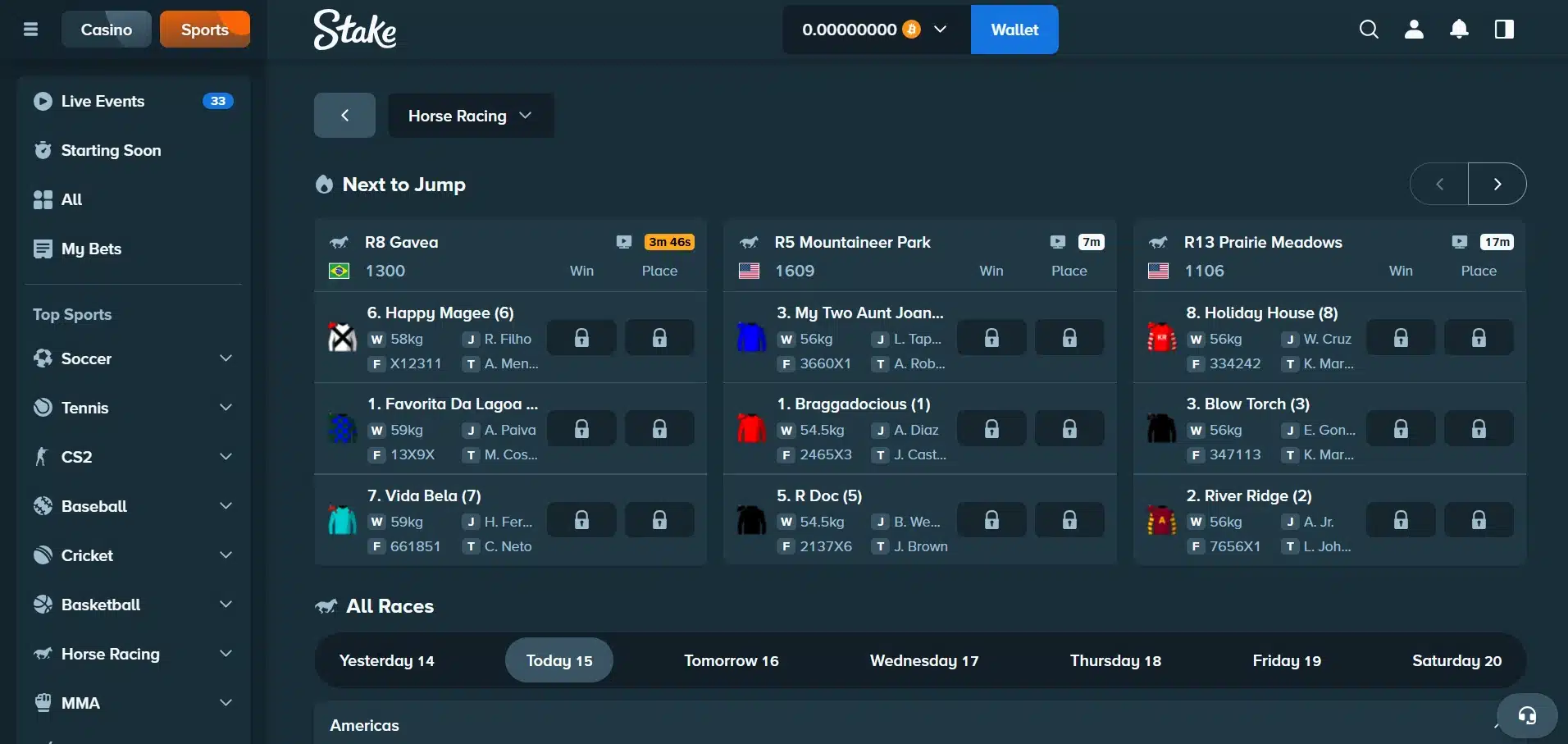1568x744 pixels.
Task: Click the search magnifier icon
Action: point(1369,30)
